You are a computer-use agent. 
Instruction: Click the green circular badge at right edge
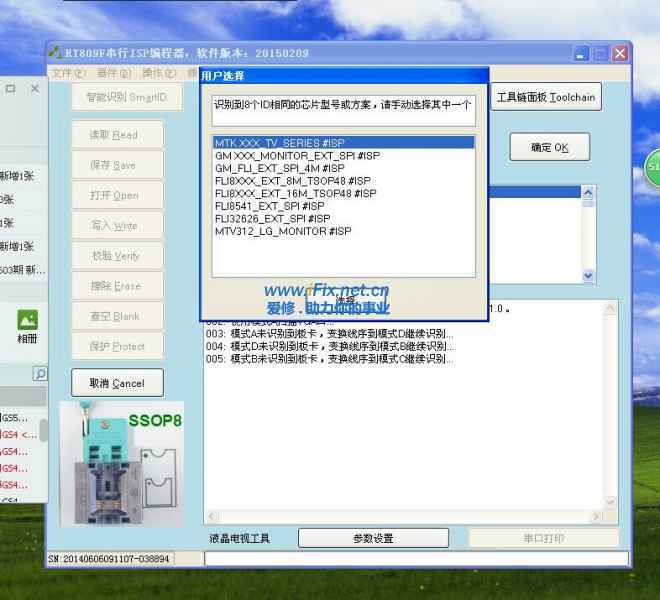point(653,167)
